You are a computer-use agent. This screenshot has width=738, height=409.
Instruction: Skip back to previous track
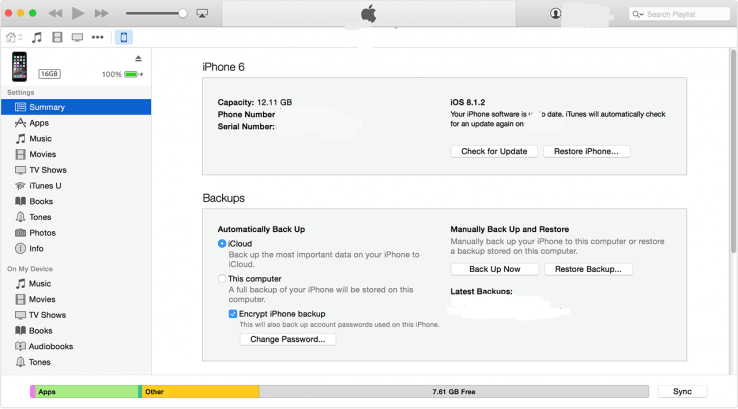[56, 13]
